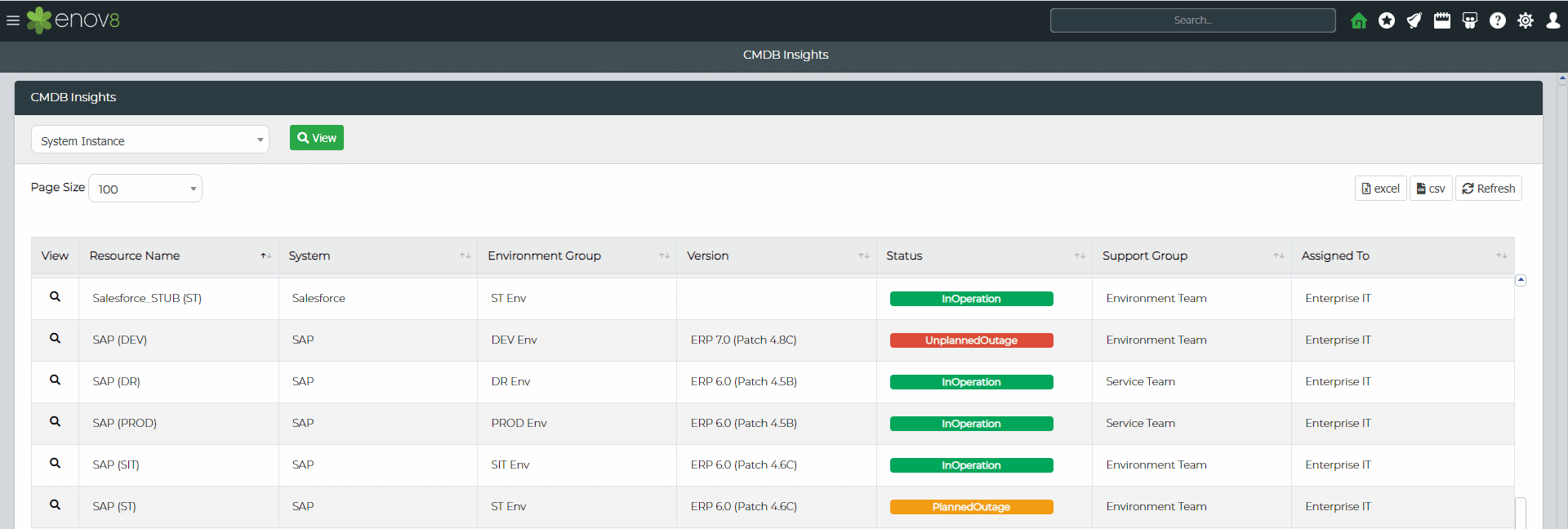The height and width of the screenshot is (529, 1568).
Task: Open the slideshare icon in header
Action: pyautogui.click(x=1470, y=20)
